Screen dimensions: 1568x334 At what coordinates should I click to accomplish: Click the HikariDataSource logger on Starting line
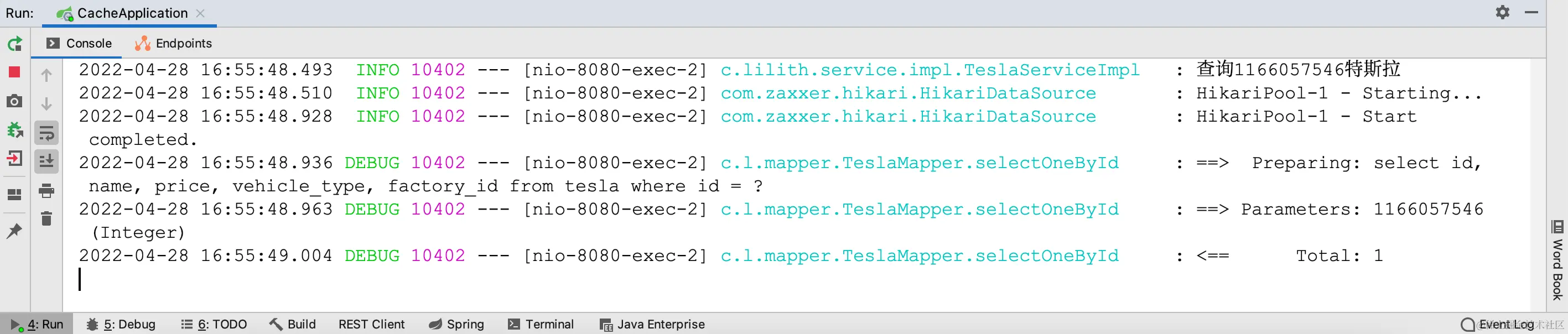[x=908, y=93]
